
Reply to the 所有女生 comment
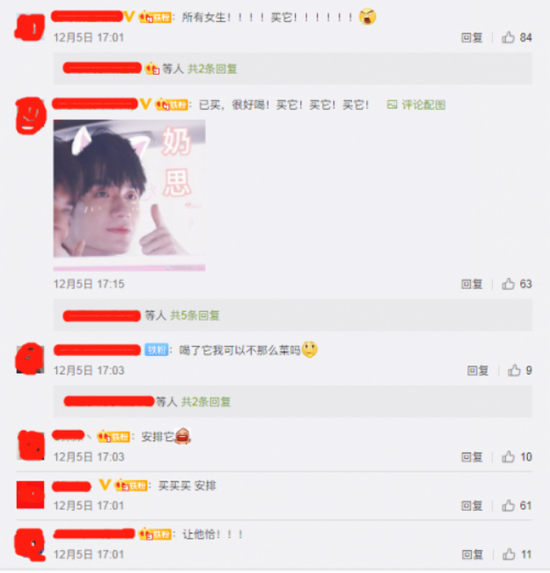coord(472,37)
